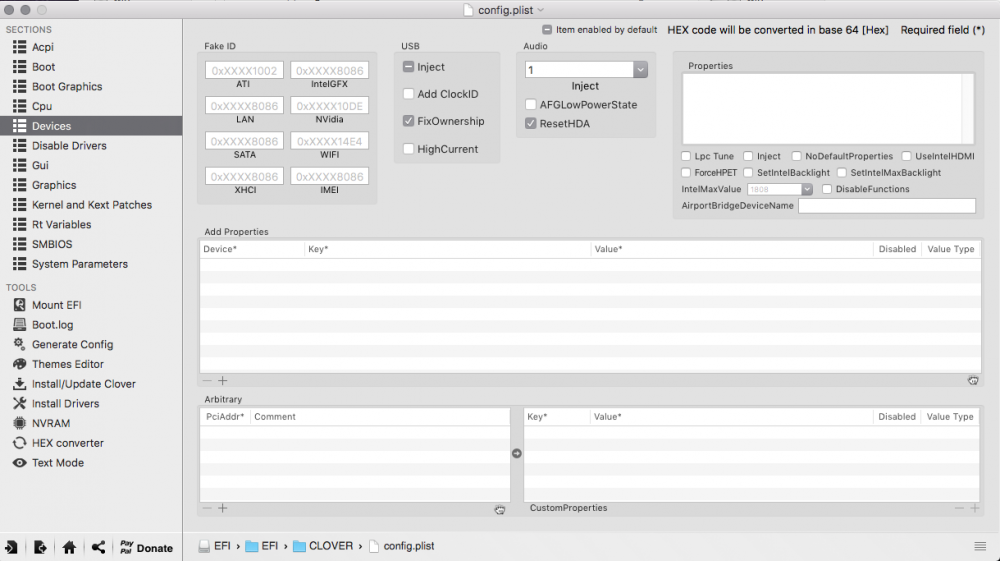The width and height of the screenshot is (1000, 561).
Task: Open config.plist title dropdown chevron
Action: pos(541,10)
